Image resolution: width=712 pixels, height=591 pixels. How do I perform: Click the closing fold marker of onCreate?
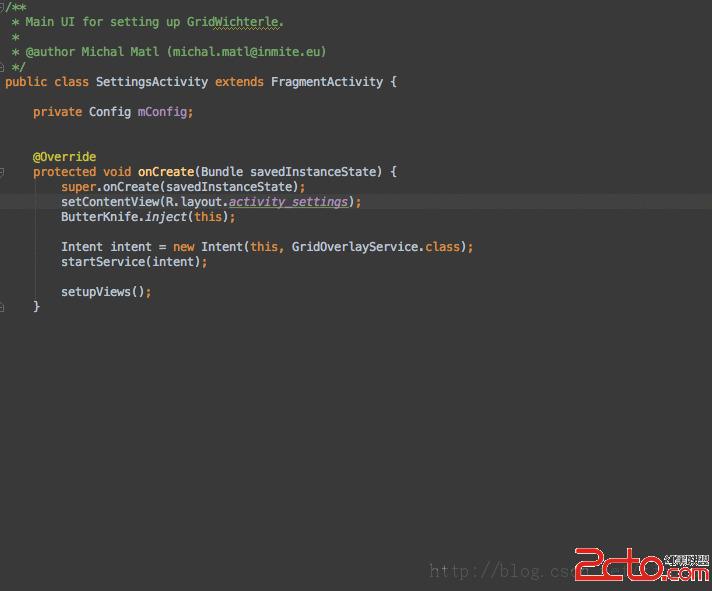tap(2, 307)
